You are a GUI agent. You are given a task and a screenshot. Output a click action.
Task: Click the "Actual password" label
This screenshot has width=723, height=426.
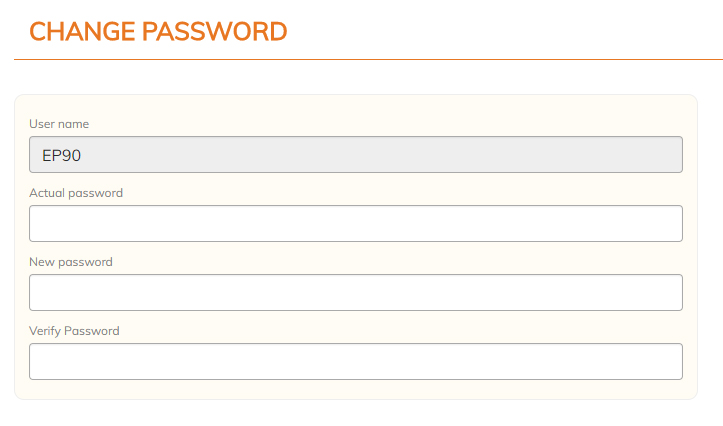pyautogui.click(x=76, y=193)
